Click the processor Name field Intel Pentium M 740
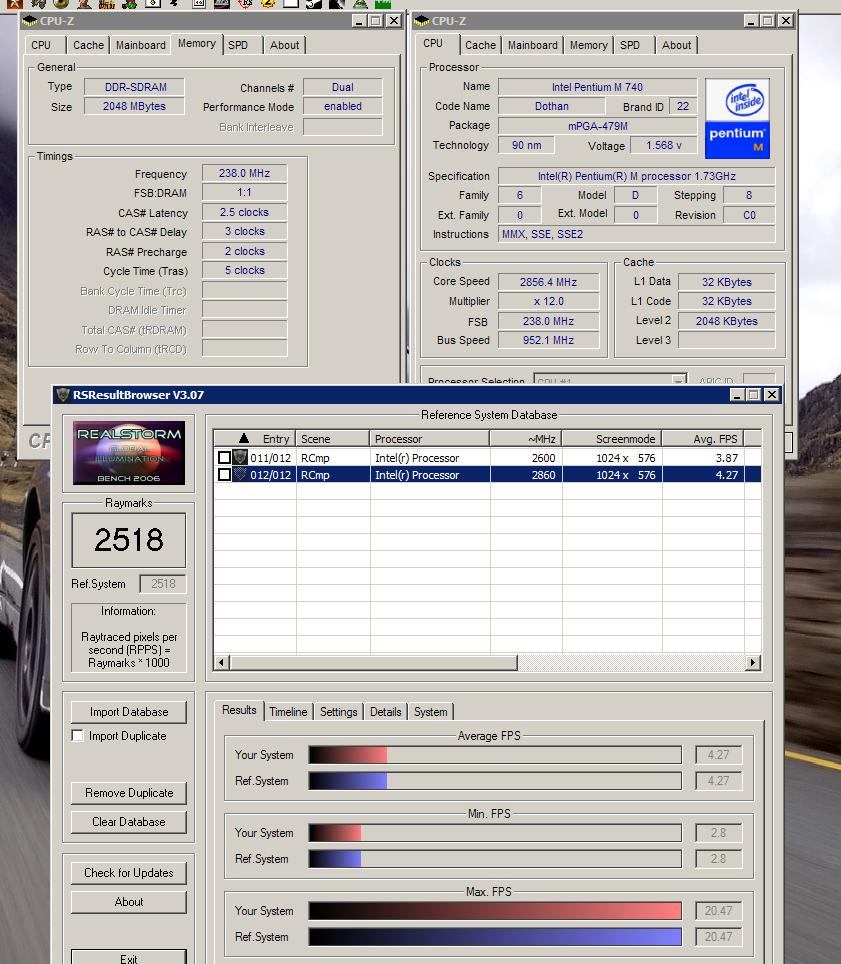Viewport: 841px width, 964px height. [x=598, y=87]
